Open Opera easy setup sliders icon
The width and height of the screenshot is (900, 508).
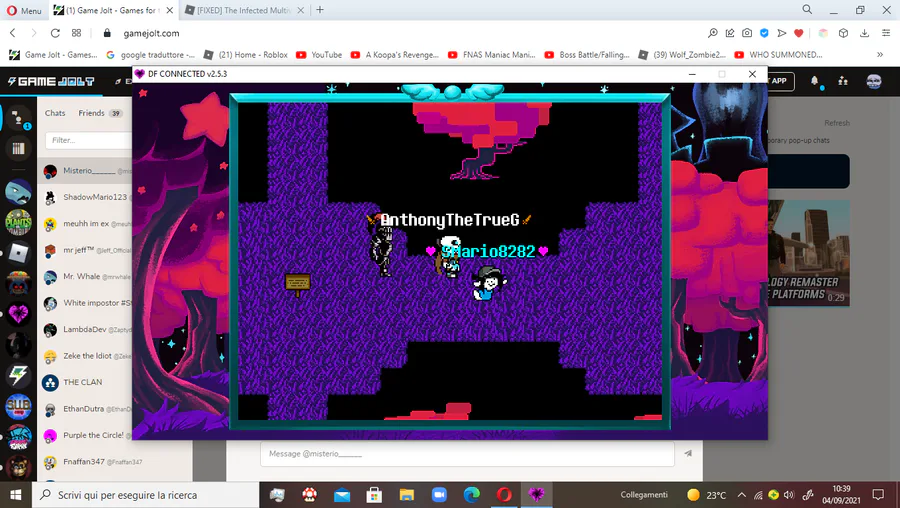(x=886, y=33)
